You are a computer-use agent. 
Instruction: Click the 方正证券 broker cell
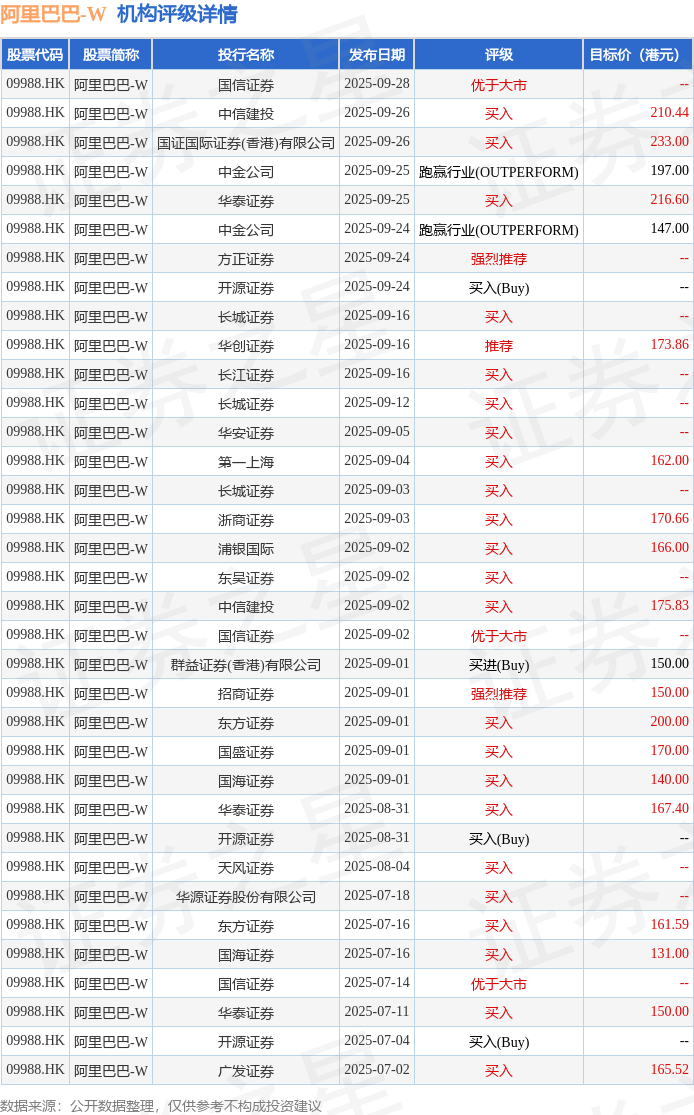(x=246, y=259)
